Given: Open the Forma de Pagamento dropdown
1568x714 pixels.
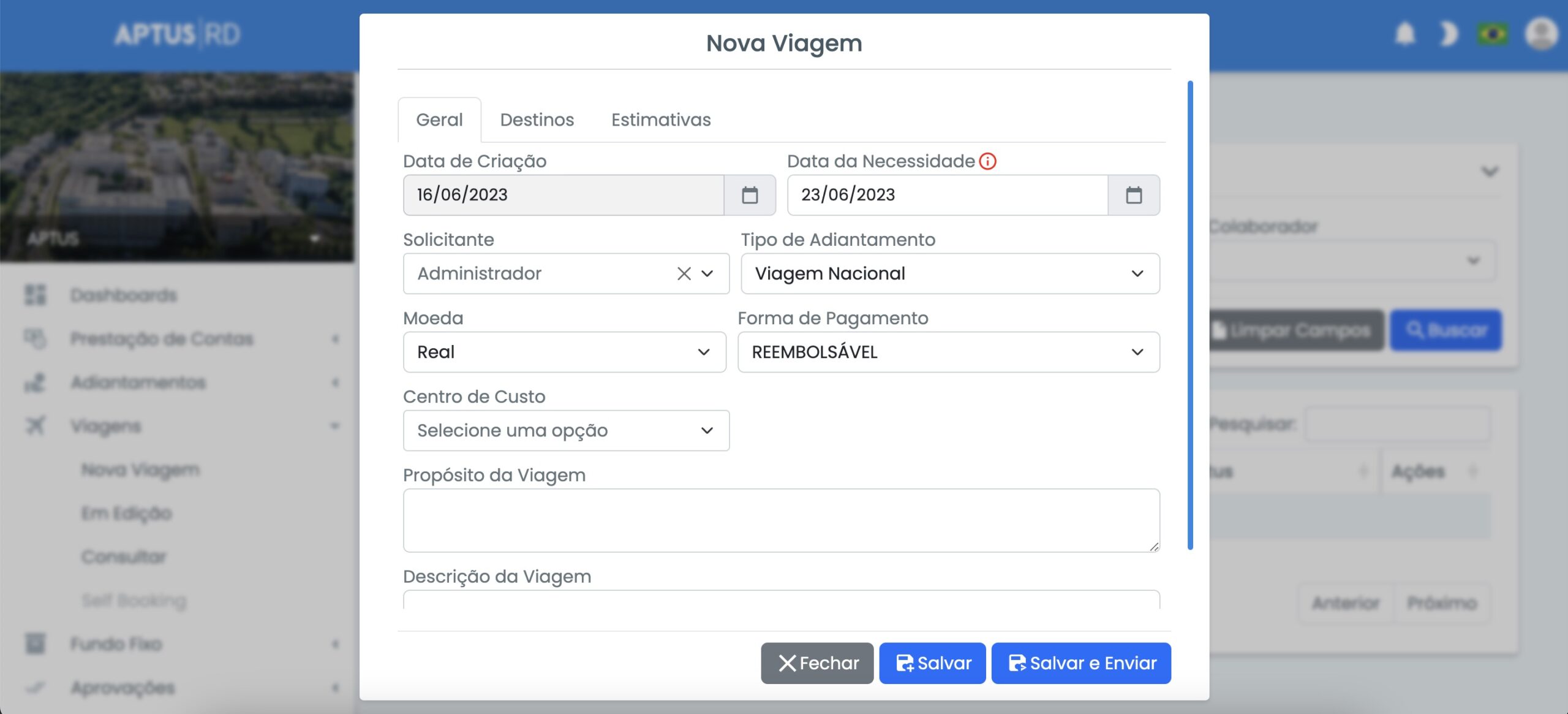Looking at the screenshot, I should (948, 352).
